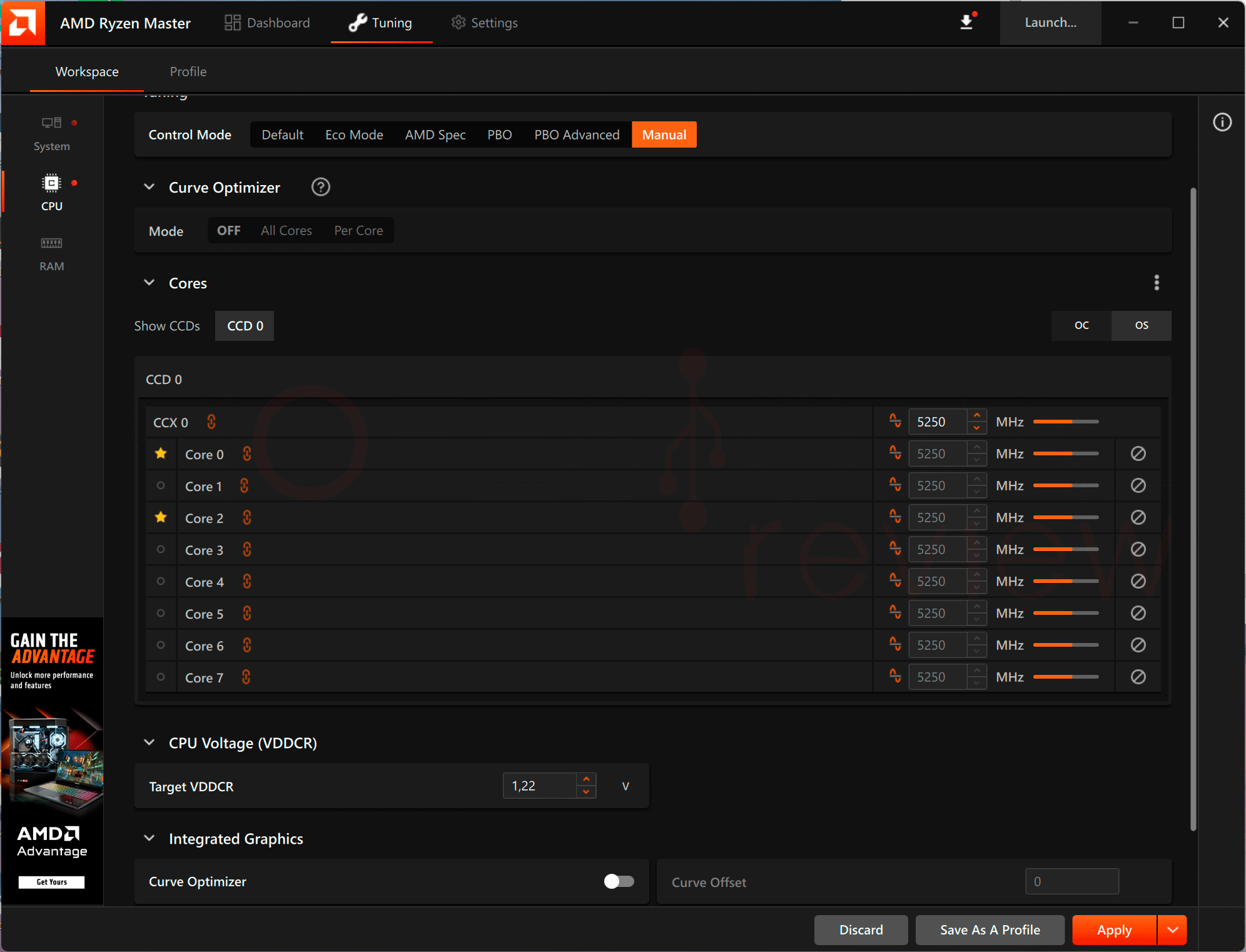
Task: Collapse the Curve Optimizer section
Action: [149, 187]
